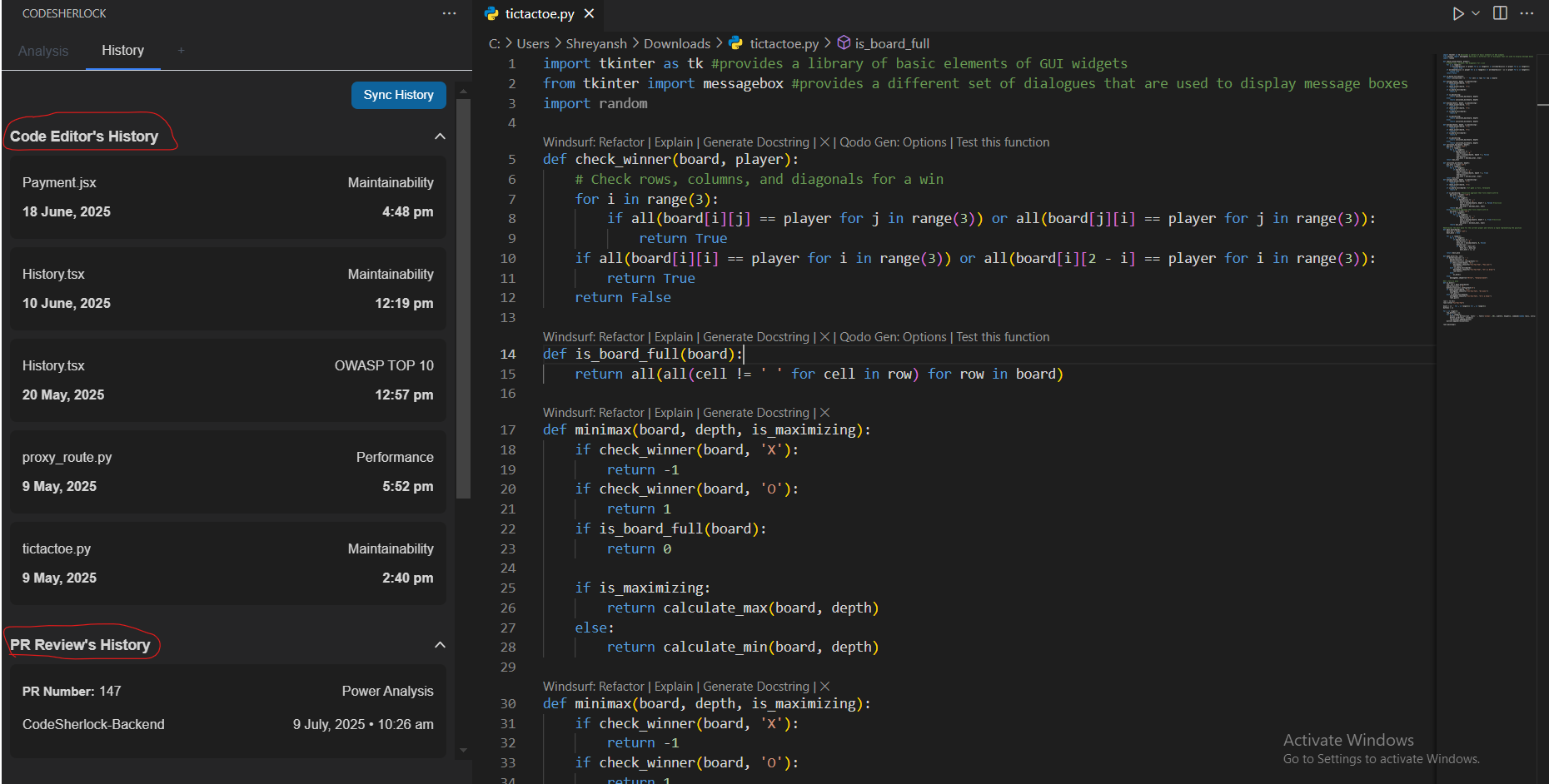
Task: Open the CodeSherlock panel ellipsis menu
Action: tap(450, 13)
